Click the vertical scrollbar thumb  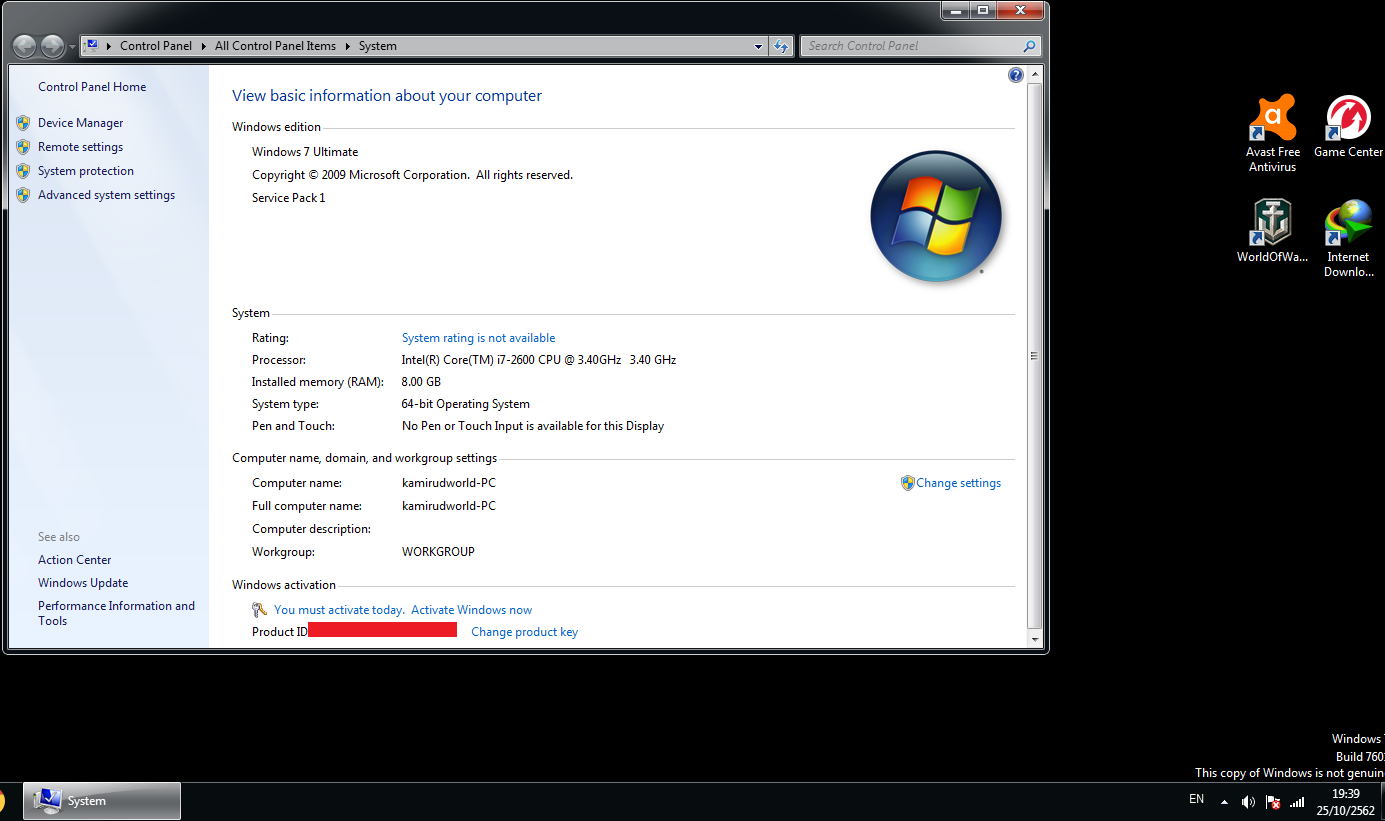tap(1036, 356)
